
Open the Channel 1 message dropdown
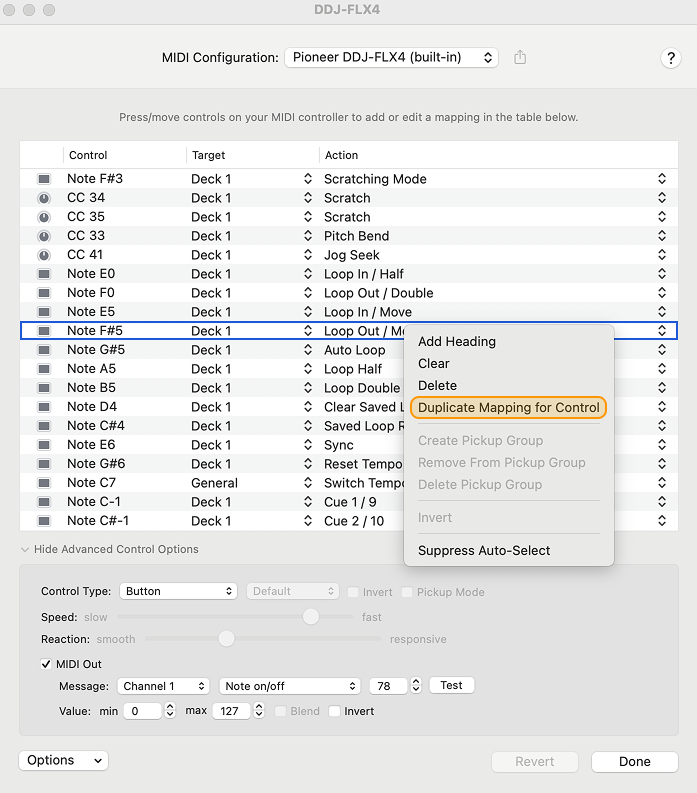[x=163, y=686]
